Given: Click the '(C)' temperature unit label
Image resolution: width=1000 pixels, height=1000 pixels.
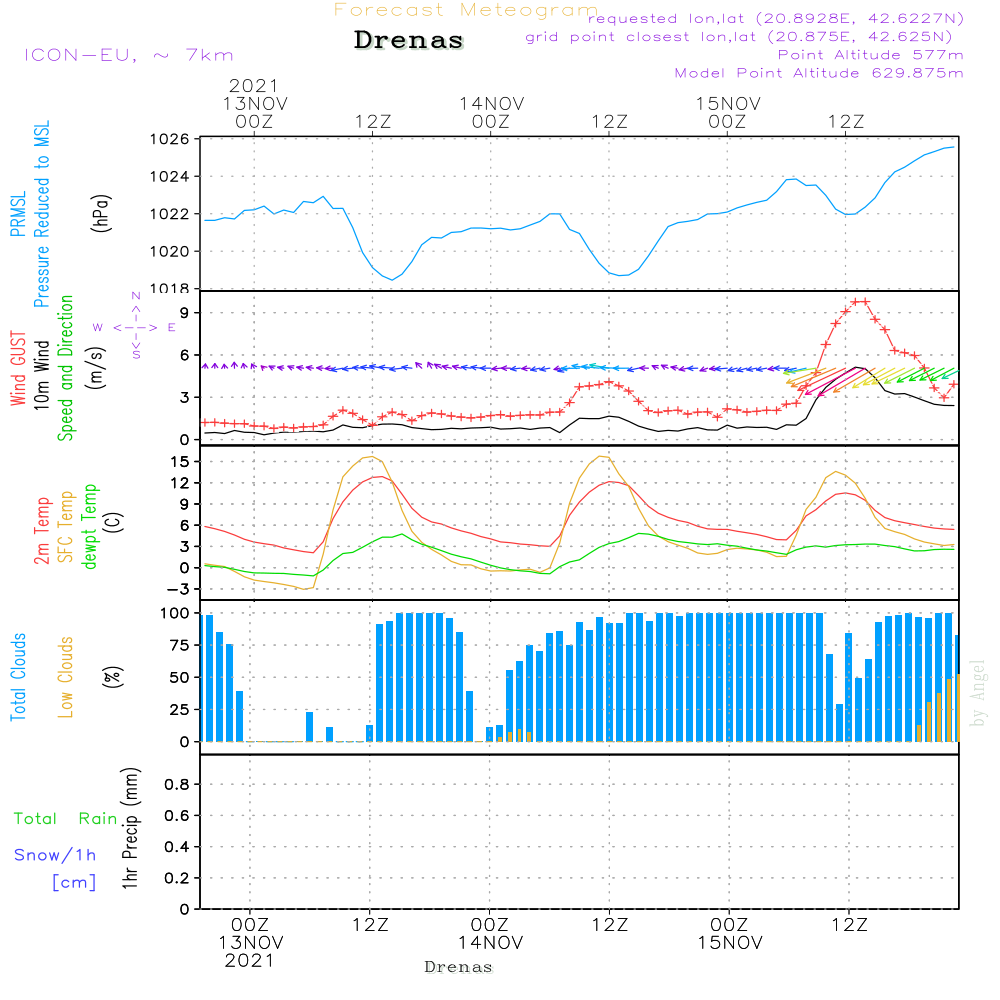Looking at the screenshot, I should click(114, 522).
